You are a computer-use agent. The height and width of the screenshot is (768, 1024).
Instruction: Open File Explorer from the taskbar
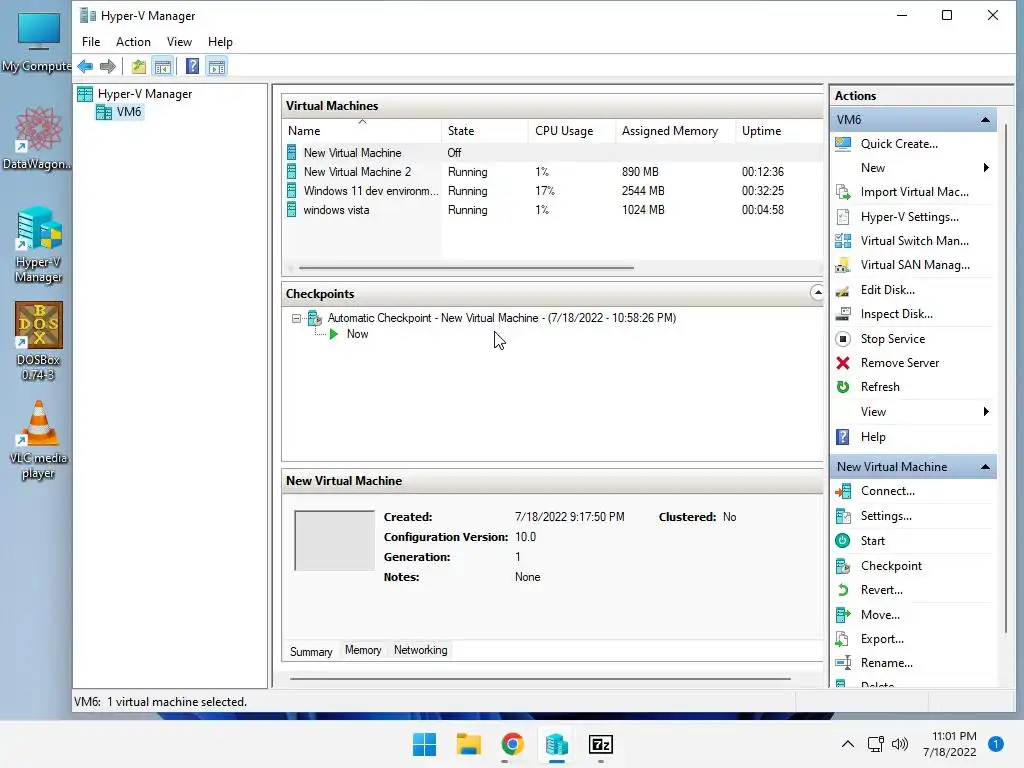click(468, 744)
